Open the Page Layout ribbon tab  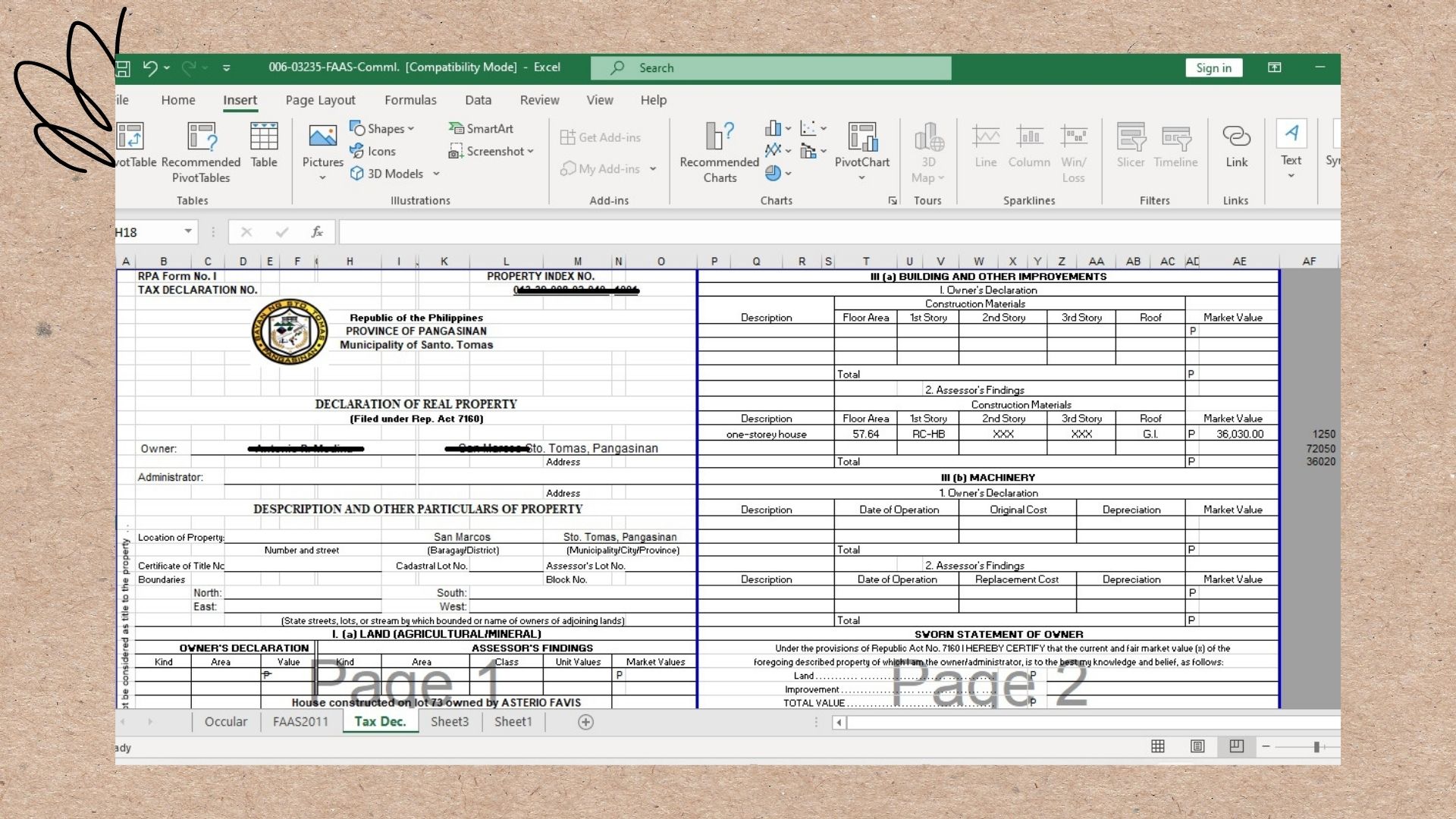(x=320, y=100)
